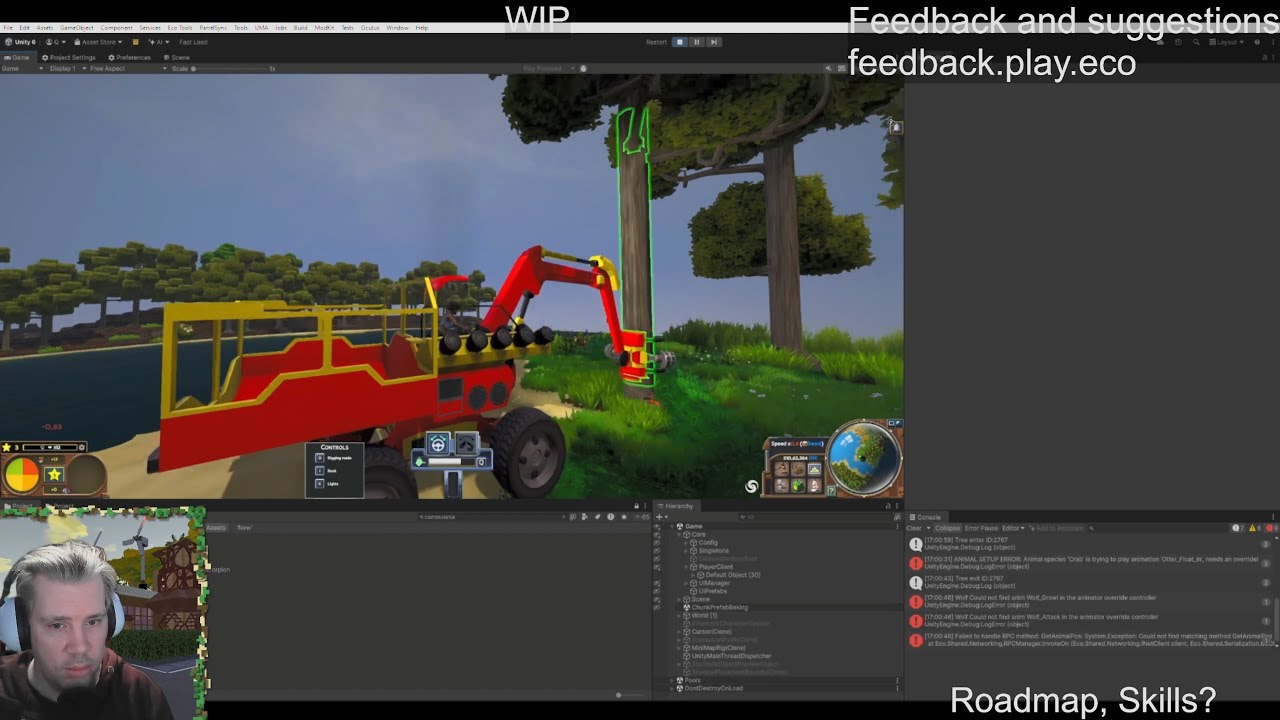Image resolution: width=1280 pixels, height=720 pixels.
Task: Open the ModKit menu
Action: (x=324, y=27)
